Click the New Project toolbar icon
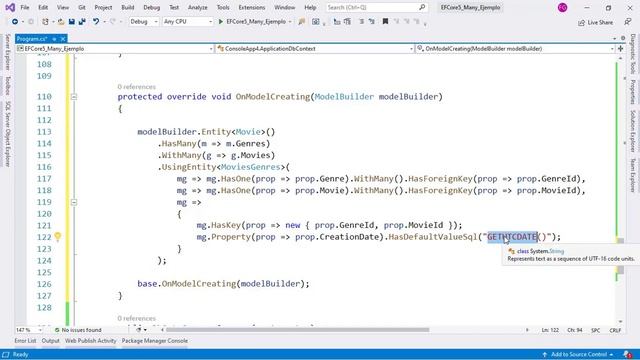 (45, 22)
